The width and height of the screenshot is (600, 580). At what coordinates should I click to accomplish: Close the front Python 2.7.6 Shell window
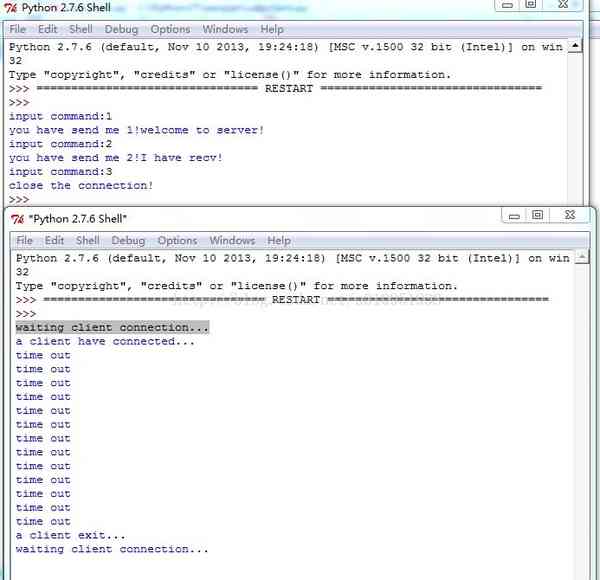[x=570, y=215]
